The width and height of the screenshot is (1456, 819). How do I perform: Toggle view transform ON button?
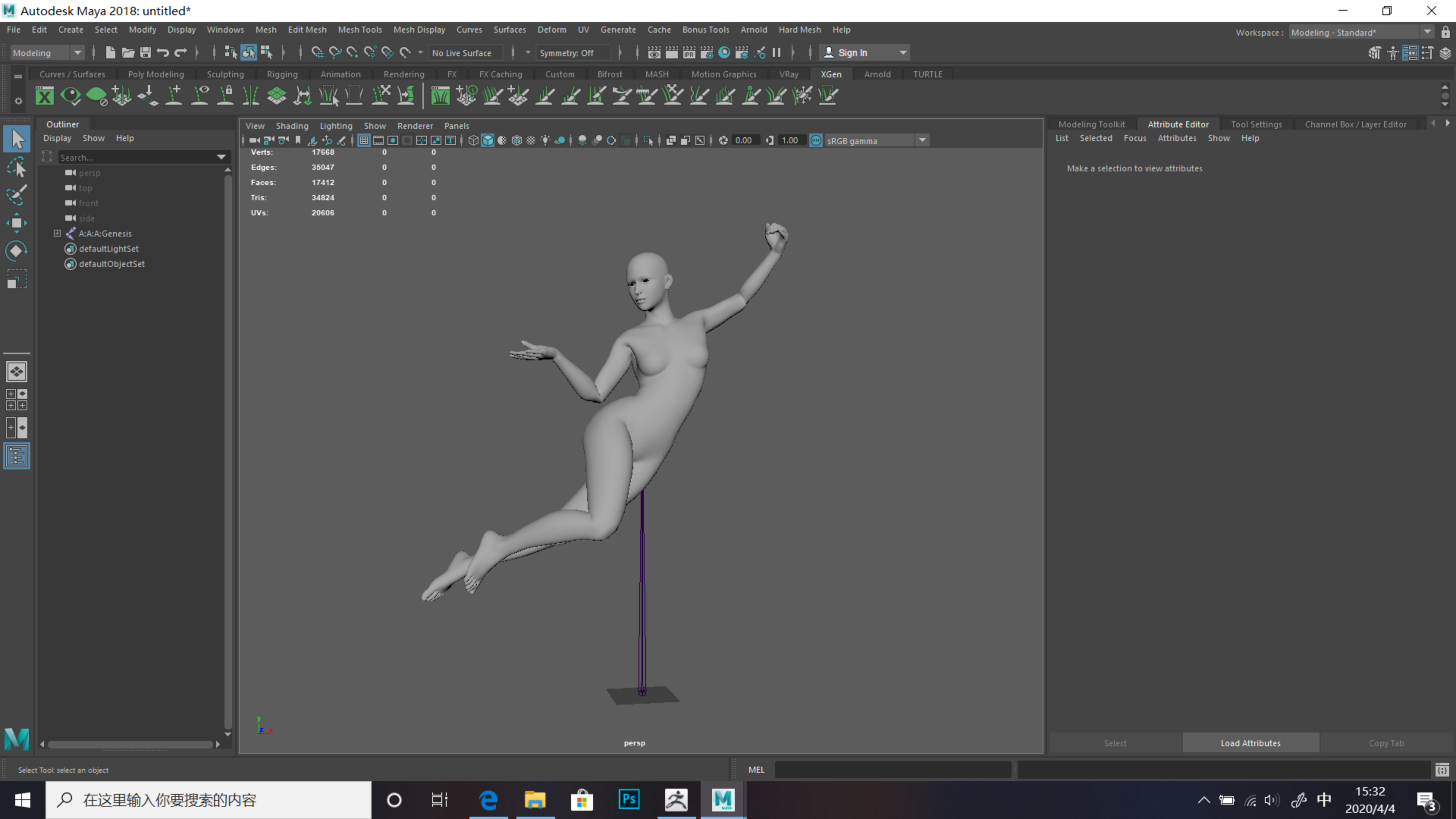(x=816, y=140)
